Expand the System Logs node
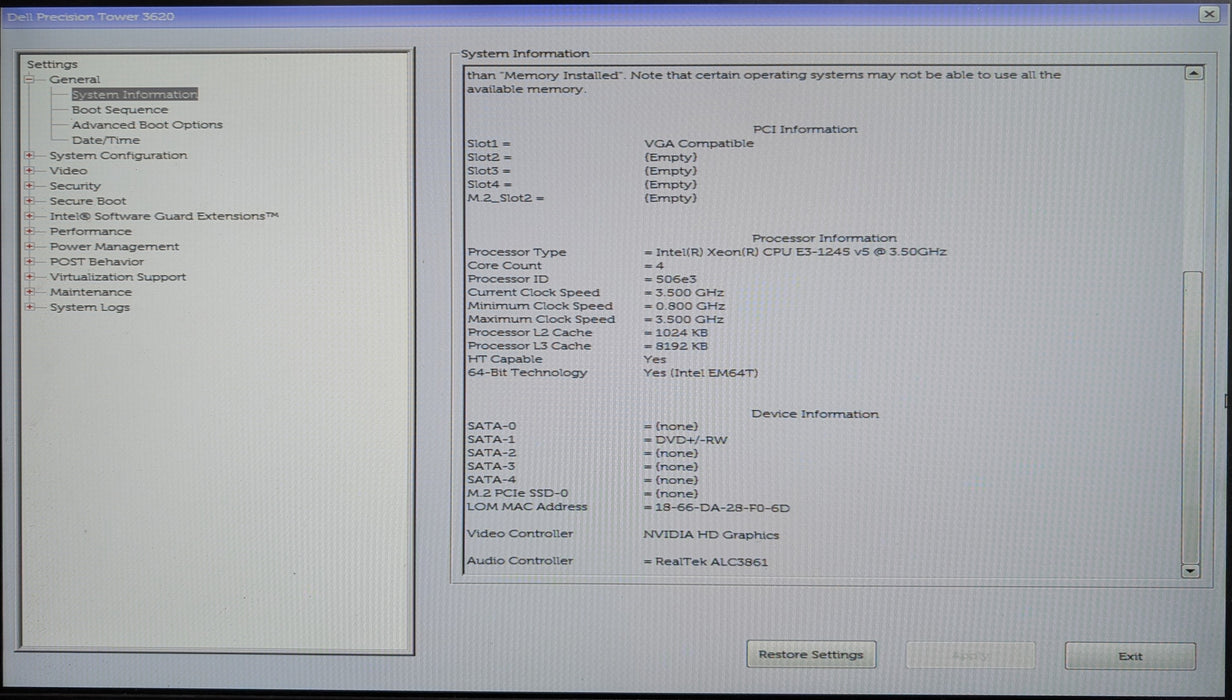 (x=29, y=307)
